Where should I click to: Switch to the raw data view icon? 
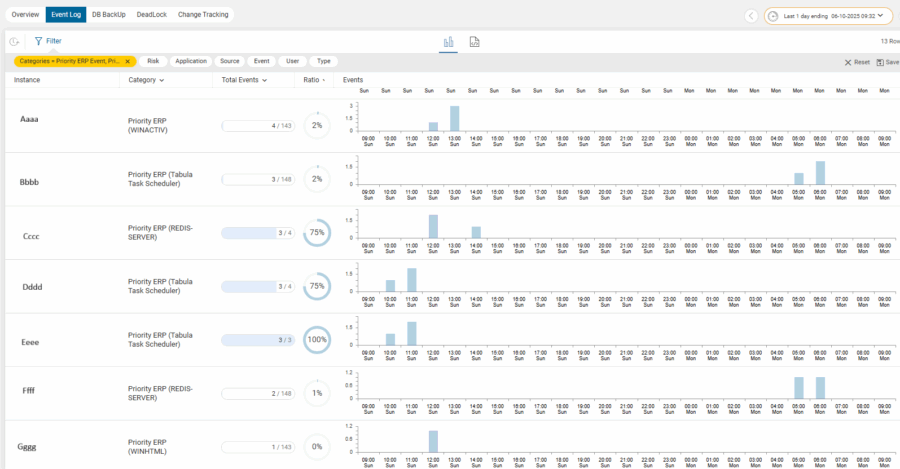475,42
